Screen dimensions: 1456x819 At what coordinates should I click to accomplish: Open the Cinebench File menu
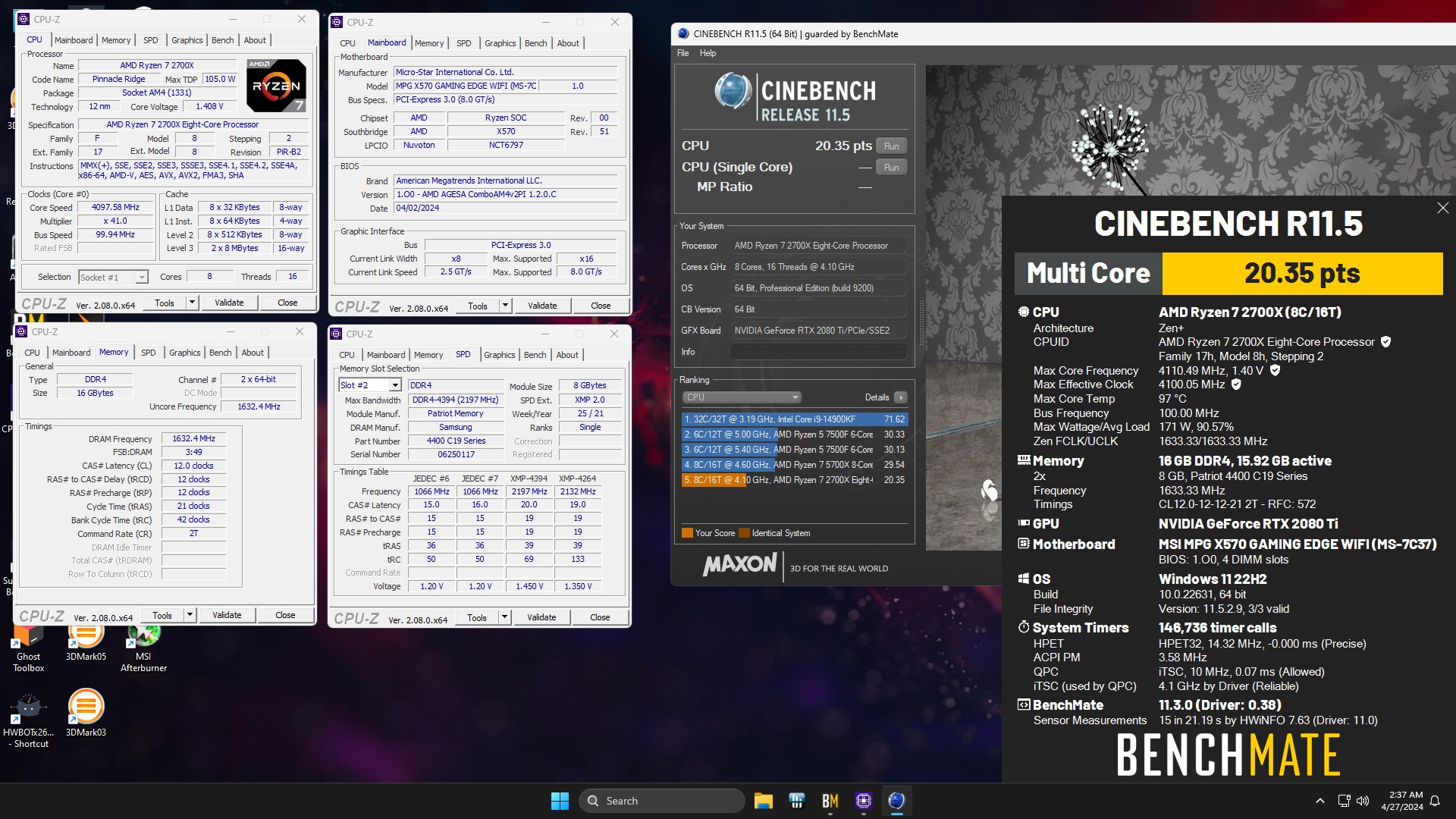(x=682, y=53)
